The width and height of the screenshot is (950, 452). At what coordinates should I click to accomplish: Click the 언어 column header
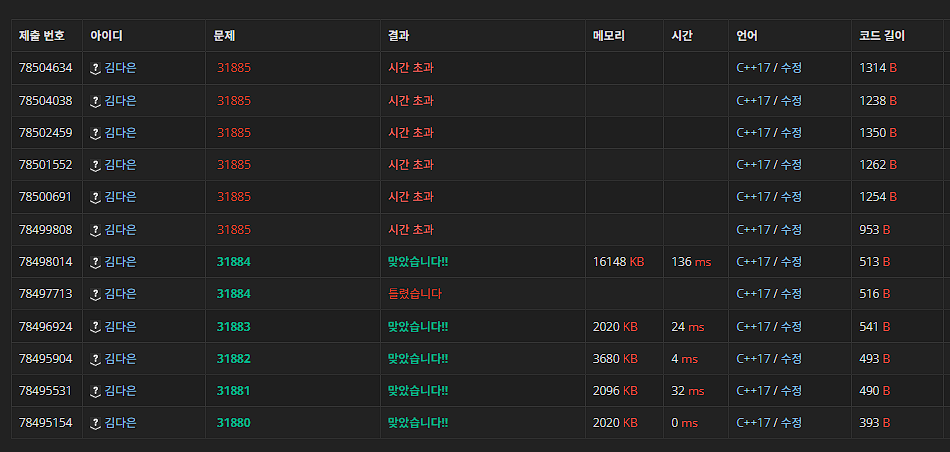(x=747, y=36)
